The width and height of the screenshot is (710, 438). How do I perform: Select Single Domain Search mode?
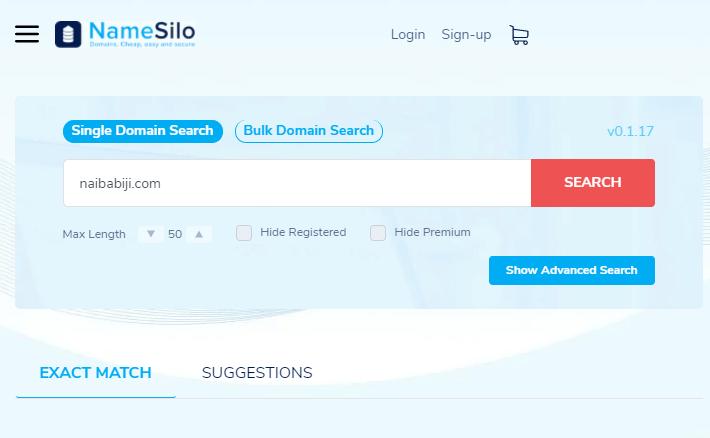pos(143,131)
